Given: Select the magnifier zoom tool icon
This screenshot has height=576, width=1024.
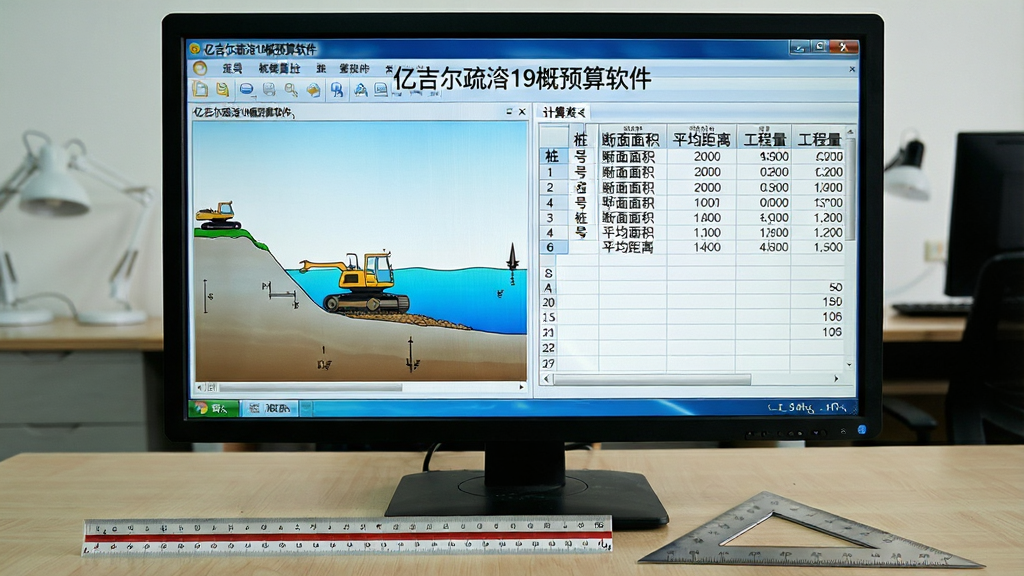Looking at the screenshot, I should [x=291, y=90].
